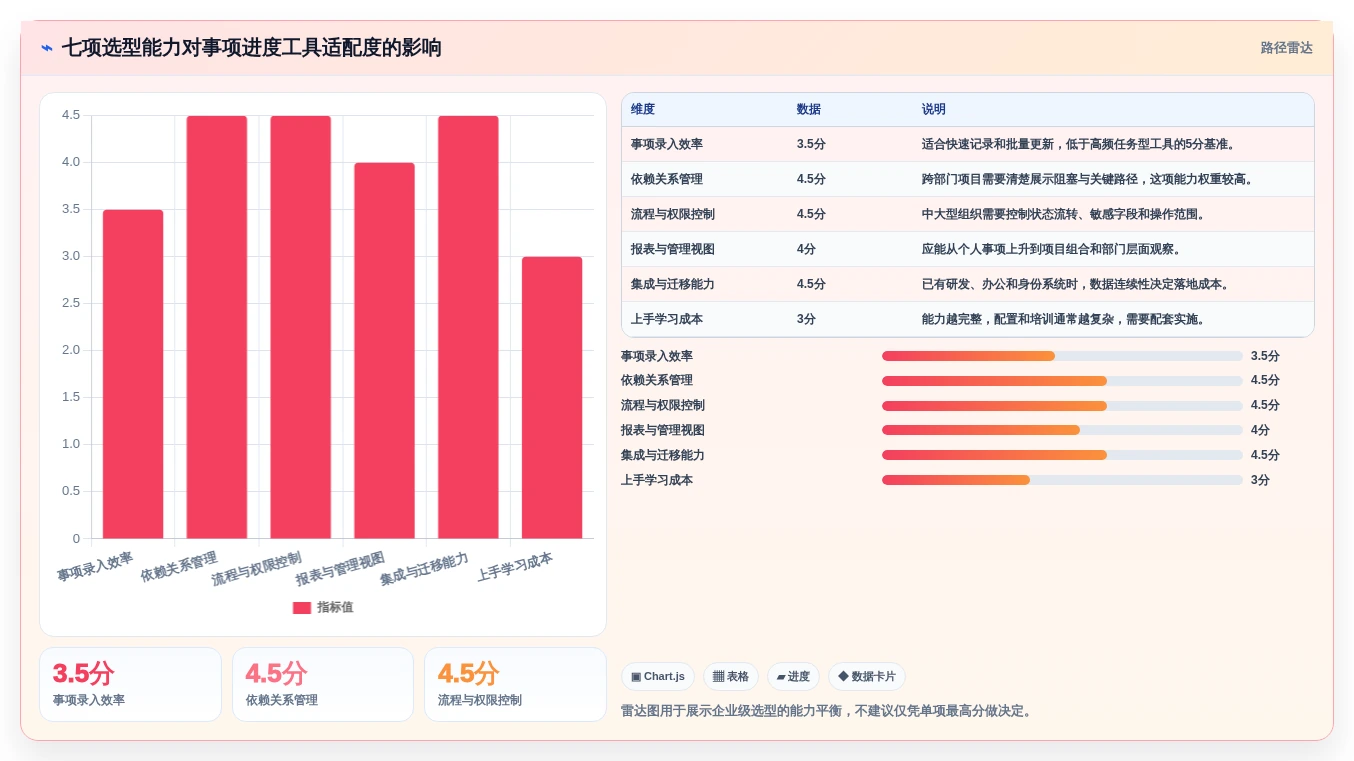Image resolution: width=1354 pixels, height=761 pixels.
Task: Click the 进度 tag chip
Action: coord(793,677)
